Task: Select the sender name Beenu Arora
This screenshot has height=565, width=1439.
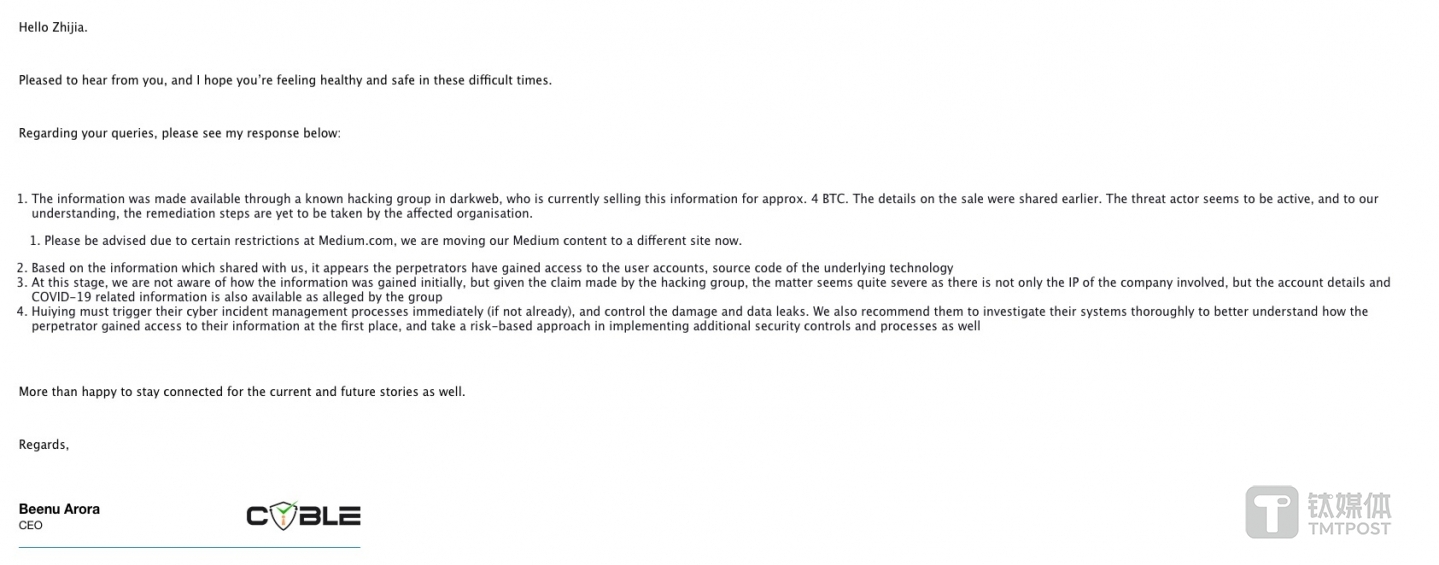Action: [x=59, y=509]
